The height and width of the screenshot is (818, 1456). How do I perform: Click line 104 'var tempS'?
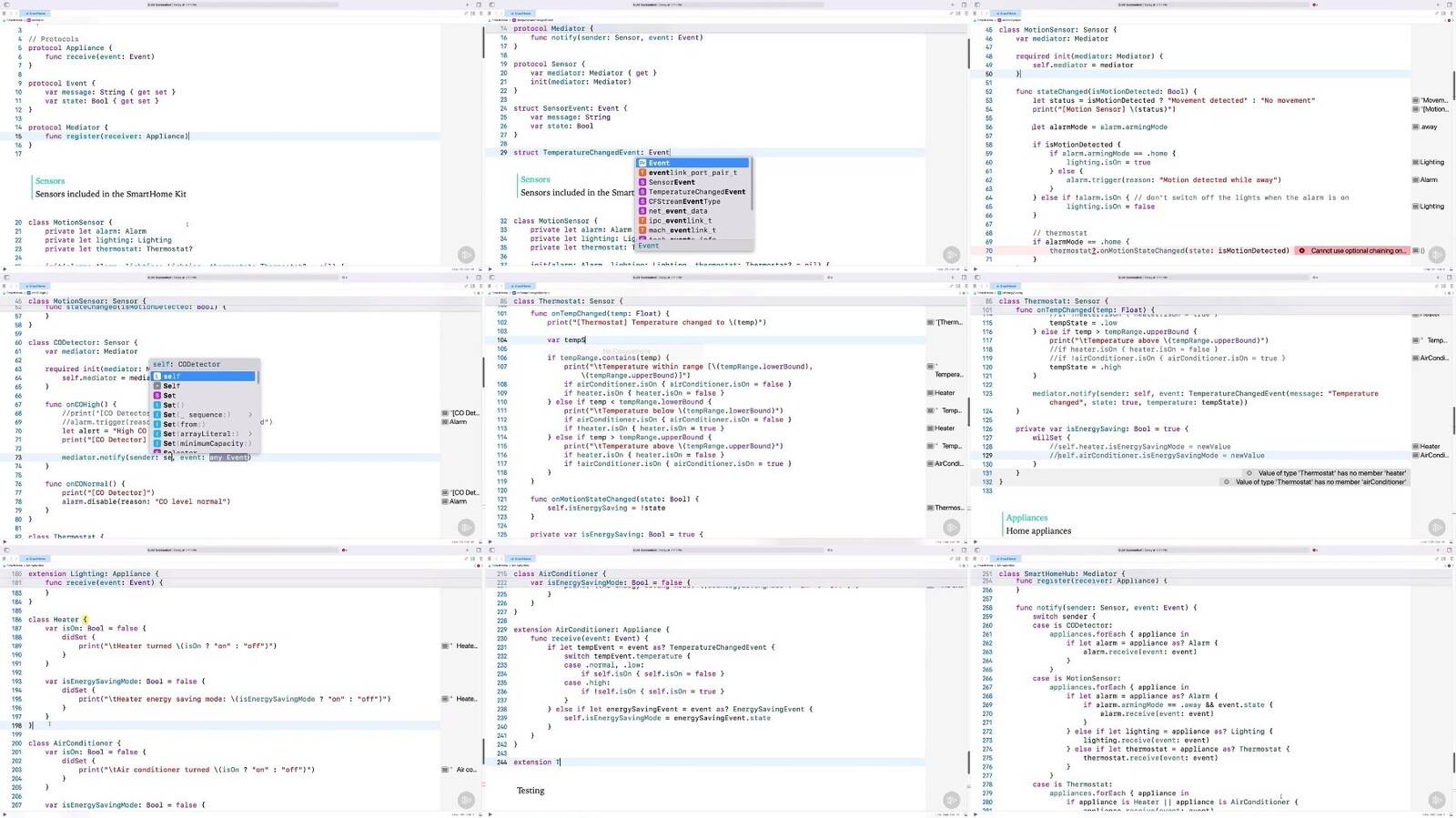[566, 340]
